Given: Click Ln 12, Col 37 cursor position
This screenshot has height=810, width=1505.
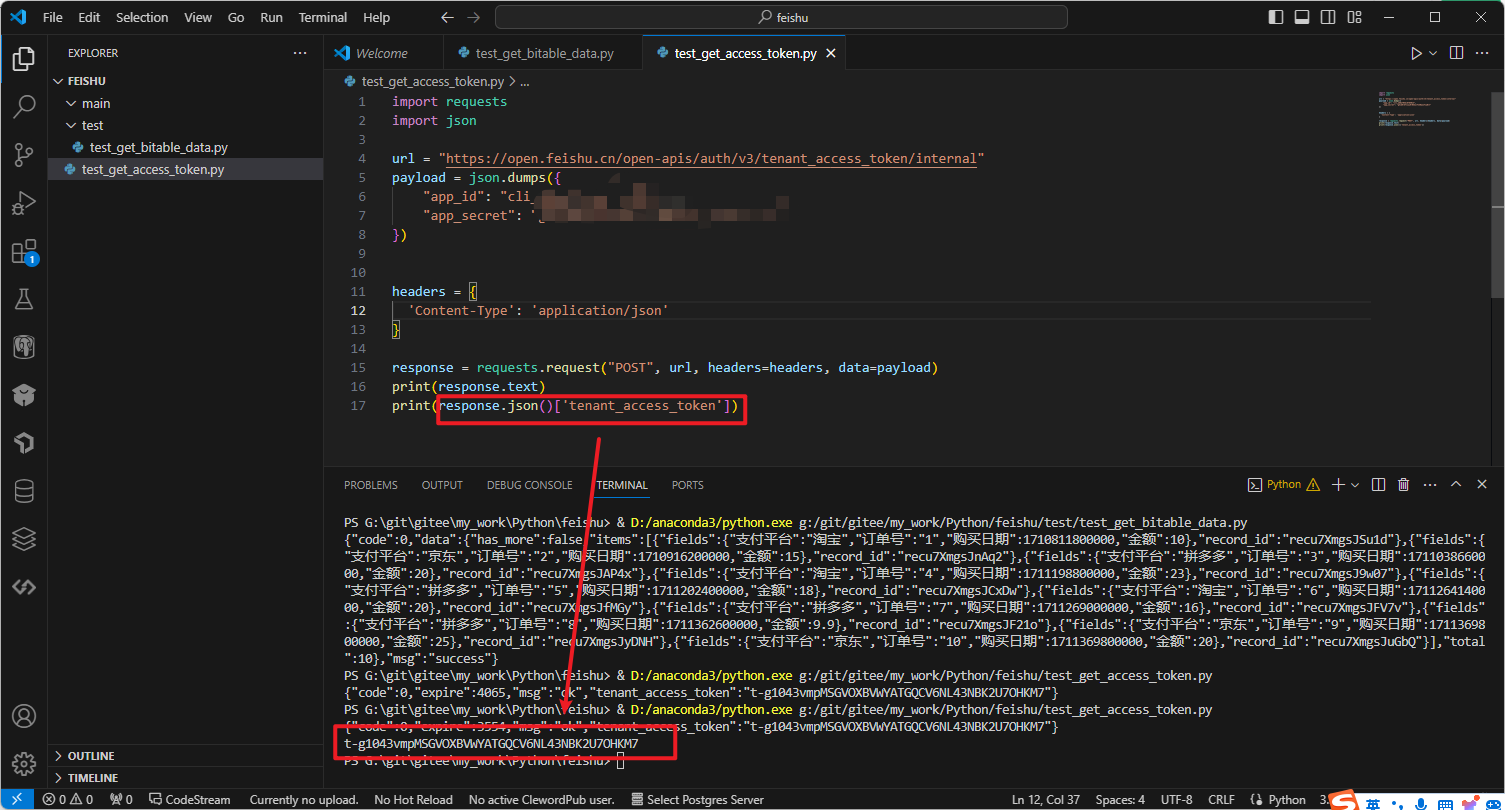Looking at the screenshot, I should (x=1046, y=799).
